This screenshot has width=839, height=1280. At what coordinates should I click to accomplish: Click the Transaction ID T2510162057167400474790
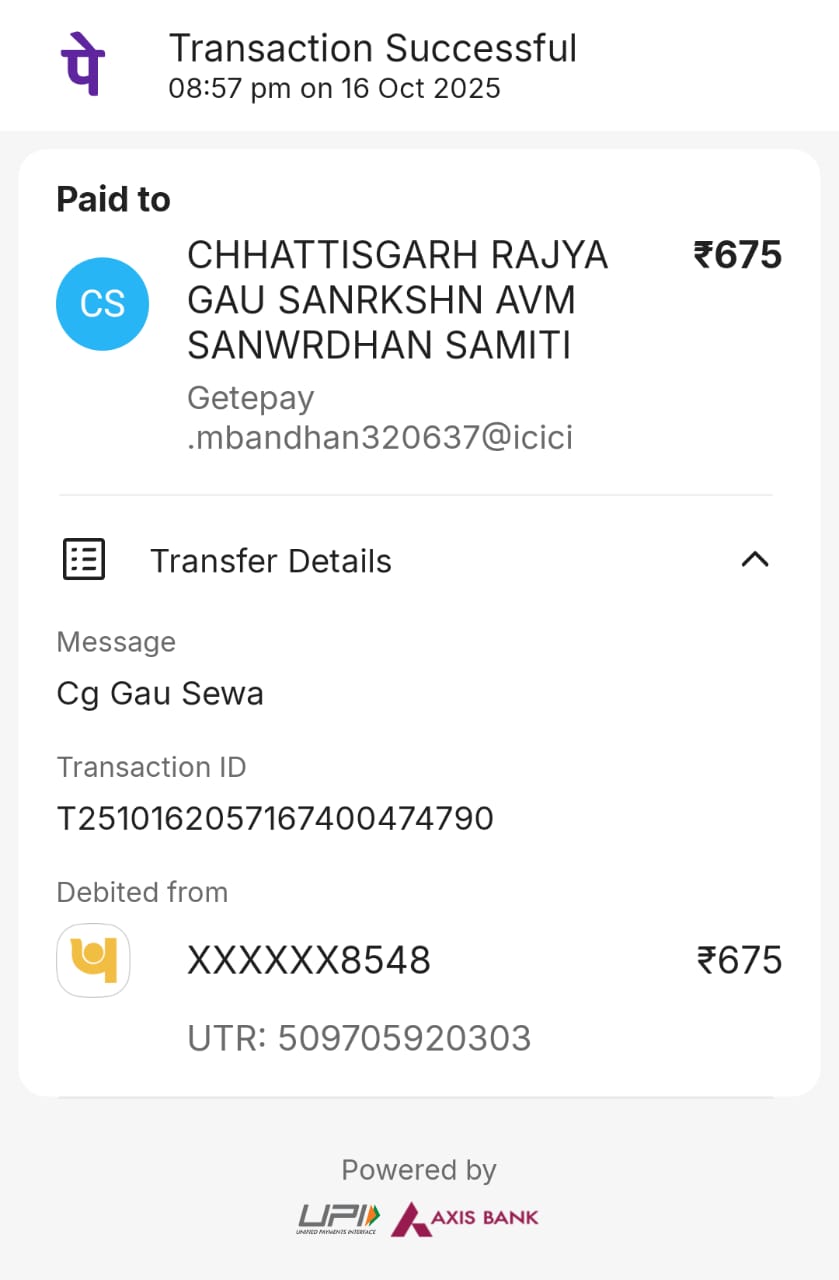[275, 819]
